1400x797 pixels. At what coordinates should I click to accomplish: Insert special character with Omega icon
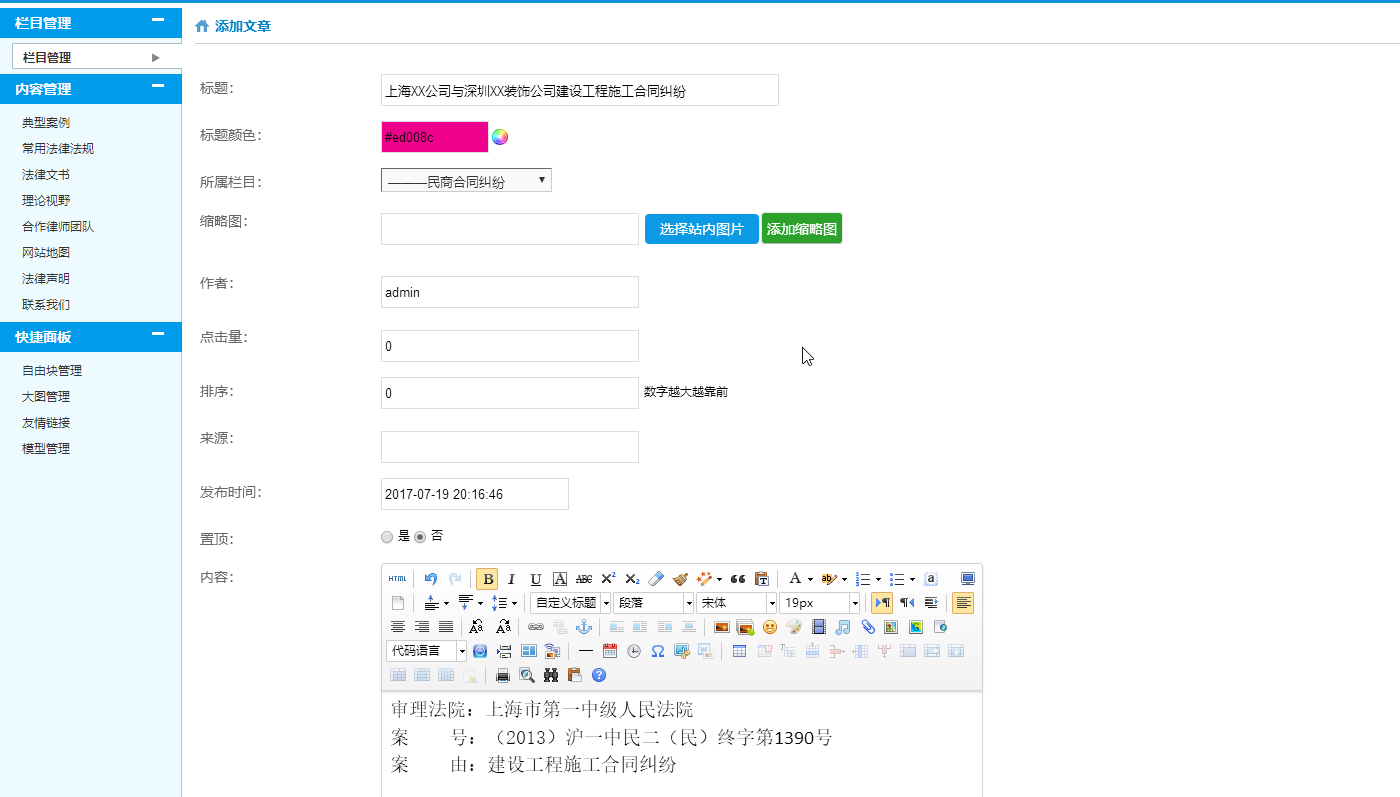(x=658, y=651)
